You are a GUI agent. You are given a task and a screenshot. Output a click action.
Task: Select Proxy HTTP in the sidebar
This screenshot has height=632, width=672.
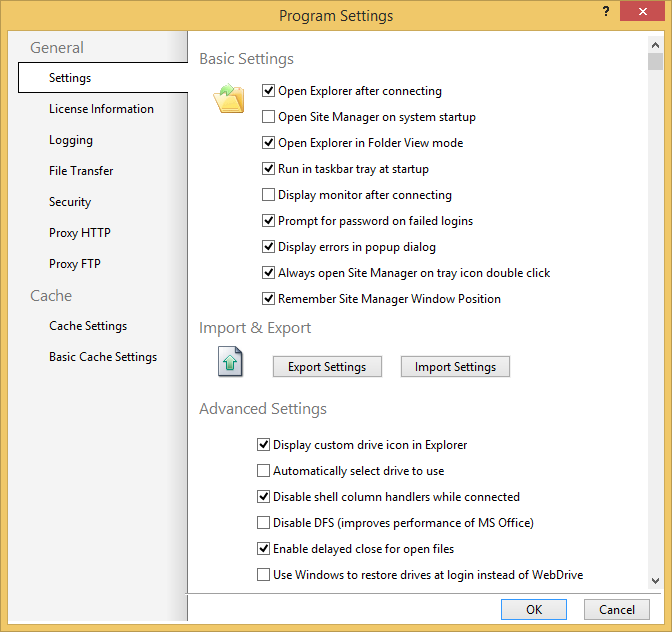pyautogui.click(x=80, y=233)
